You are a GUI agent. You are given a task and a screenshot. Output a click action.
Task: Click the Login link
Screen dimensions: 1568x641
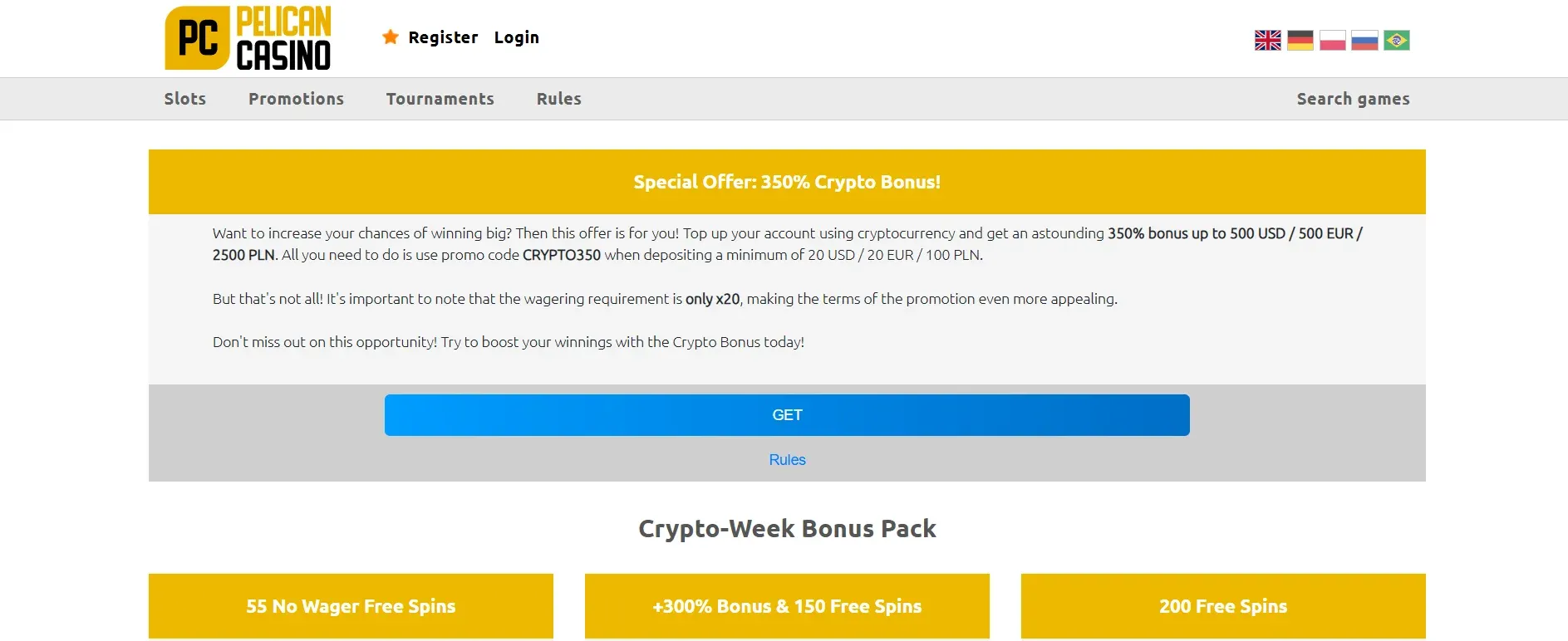[x=516, y=37]
